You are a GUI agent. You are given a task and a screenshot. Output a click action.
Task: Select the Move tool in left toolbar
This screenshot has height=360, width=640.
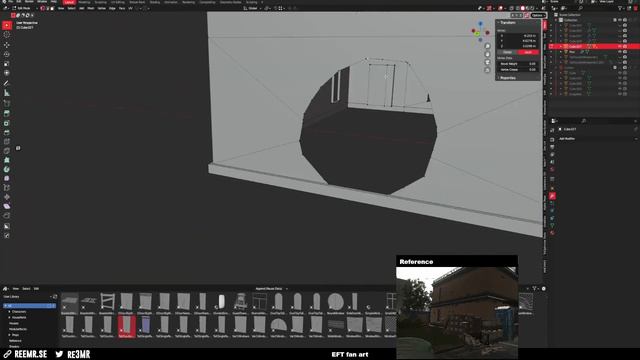7,45
